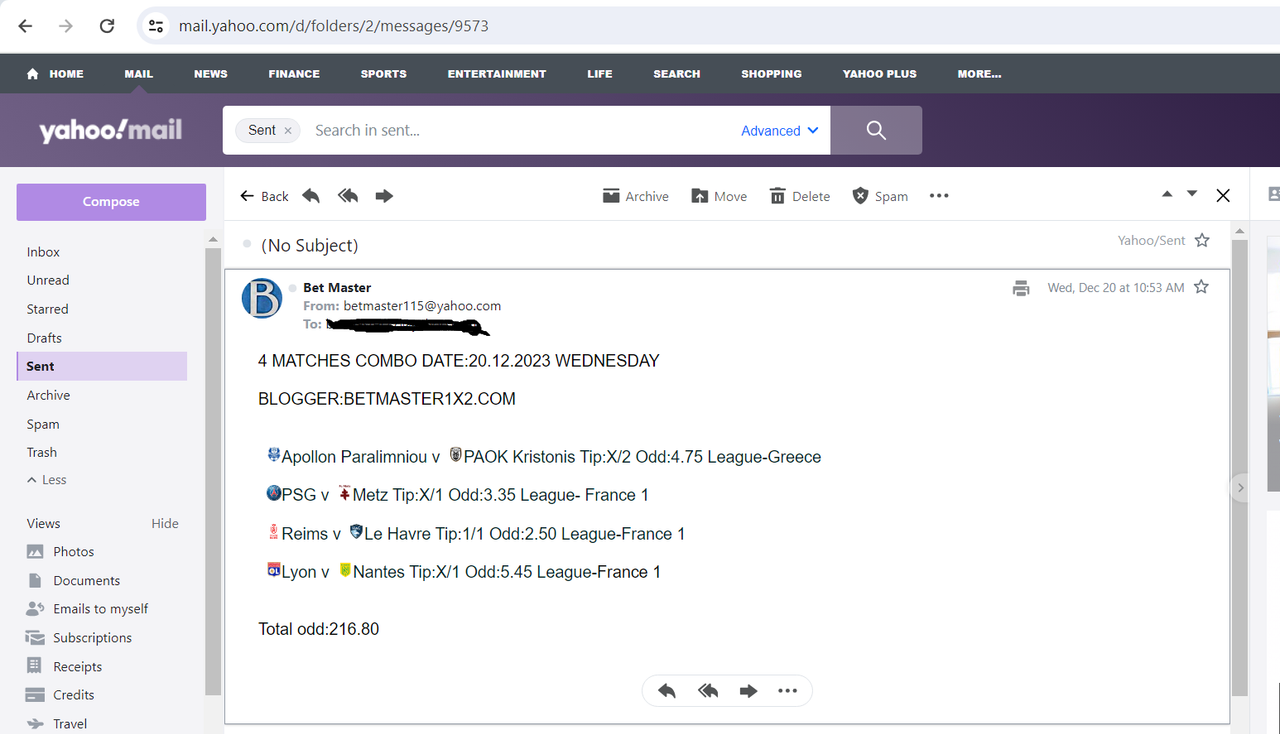The image size is (1280, 734).
Task: Open the Trash folder
Action: click(x=42, y=452)
